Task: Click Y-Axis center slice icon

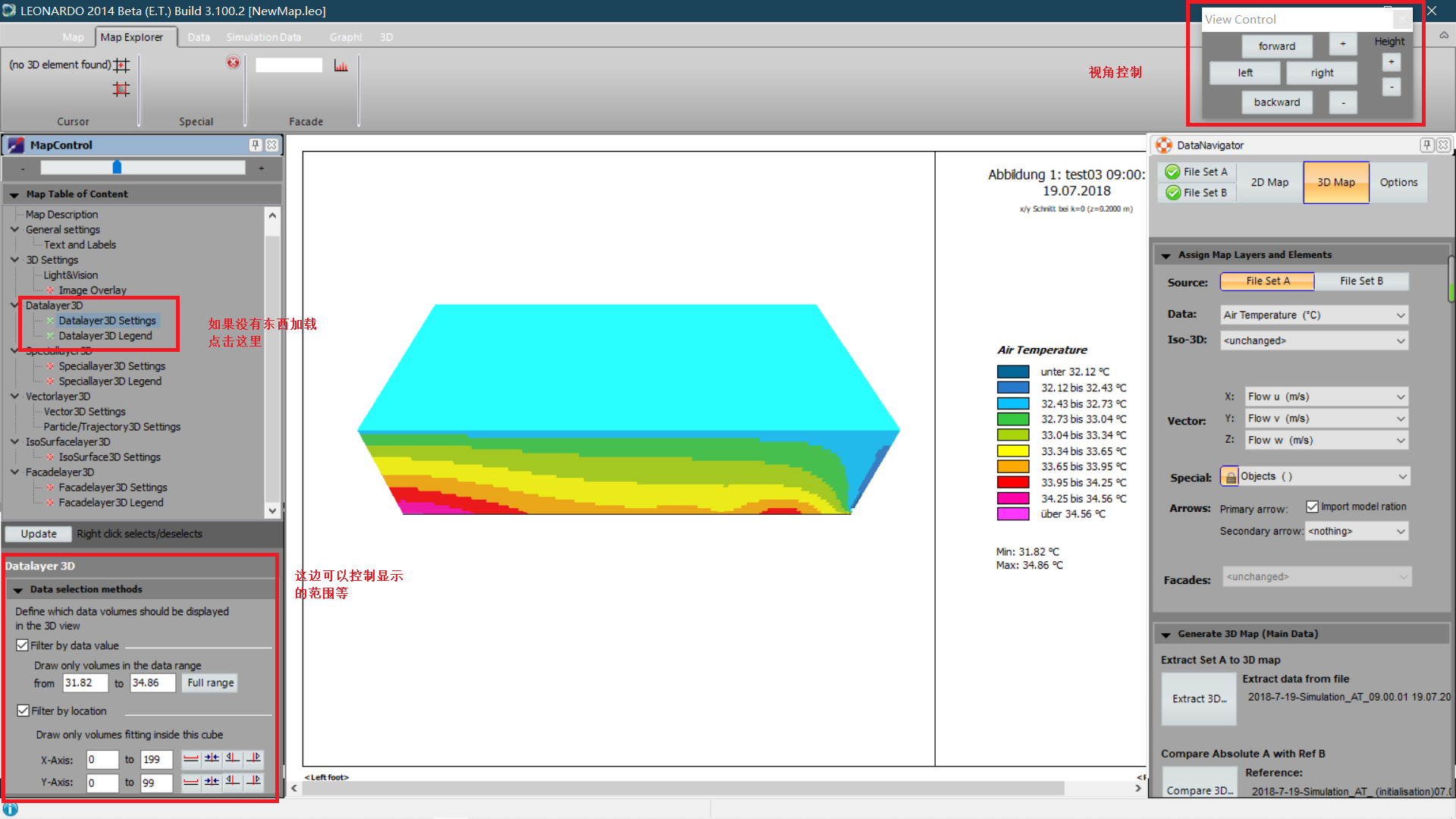Action: click(212, 781)
